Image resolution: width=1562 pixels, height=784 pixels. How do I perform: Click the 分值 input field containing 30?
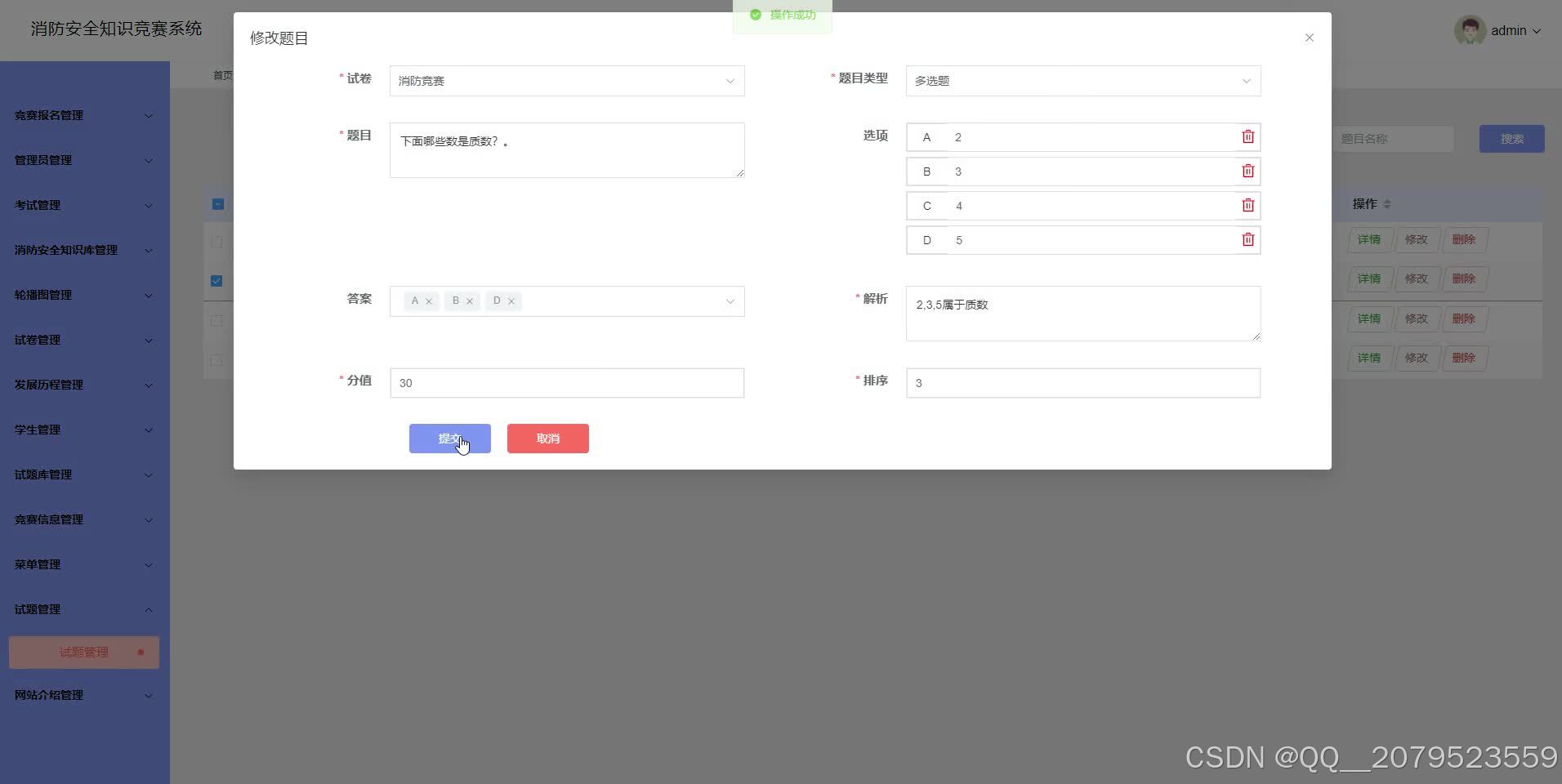pyautogui.click(x=566, y=382)
